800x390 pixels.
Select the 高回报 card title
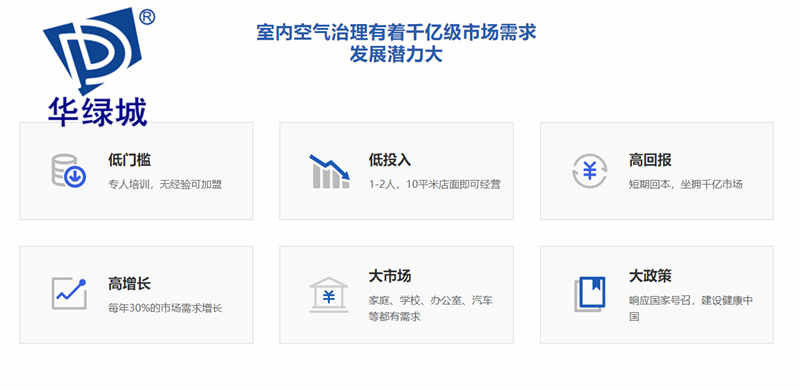click(650, 160)
